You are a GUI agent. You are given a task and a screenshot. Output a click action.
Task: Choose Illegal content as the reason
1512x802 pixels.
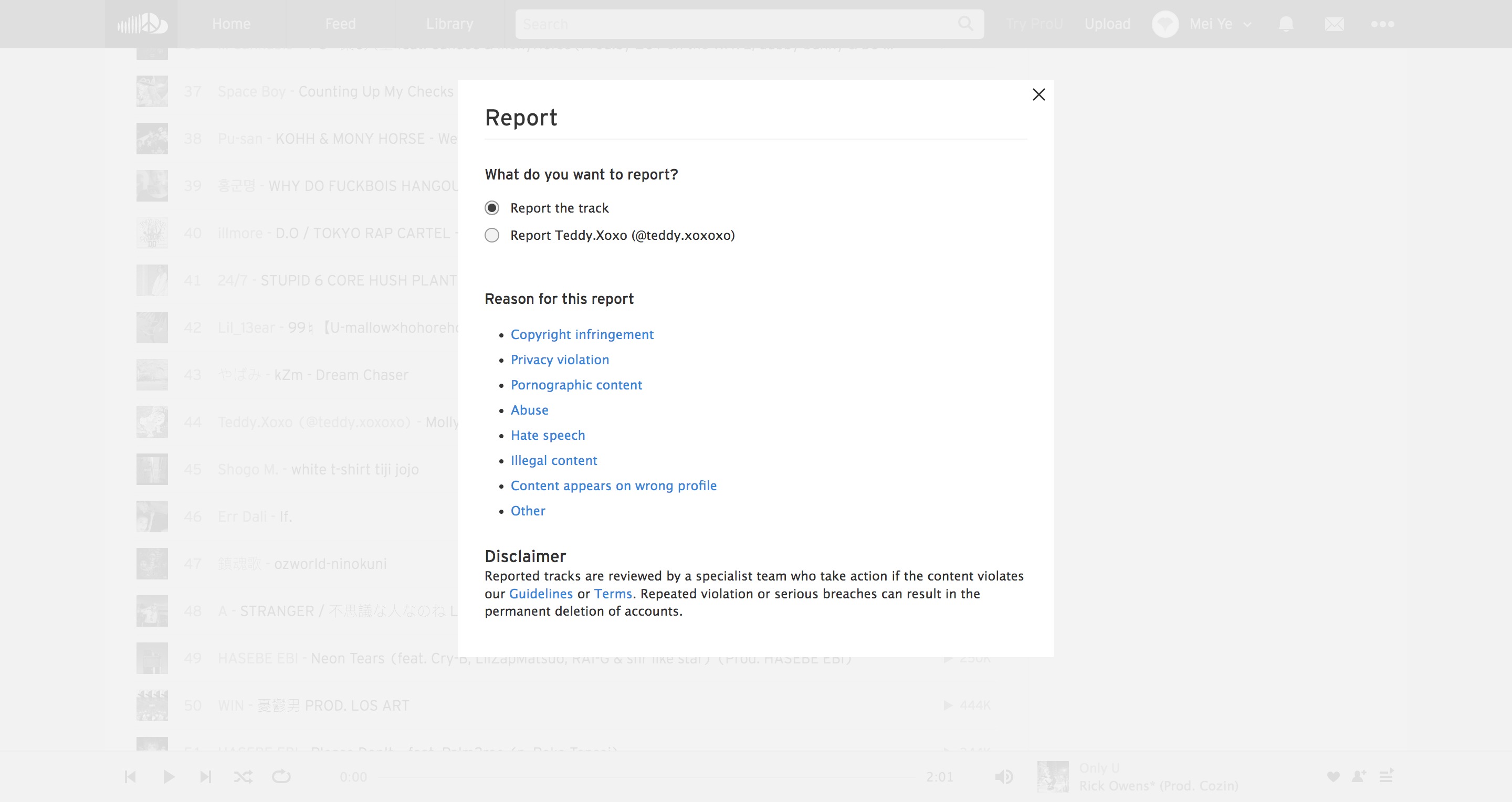(553, 460)
